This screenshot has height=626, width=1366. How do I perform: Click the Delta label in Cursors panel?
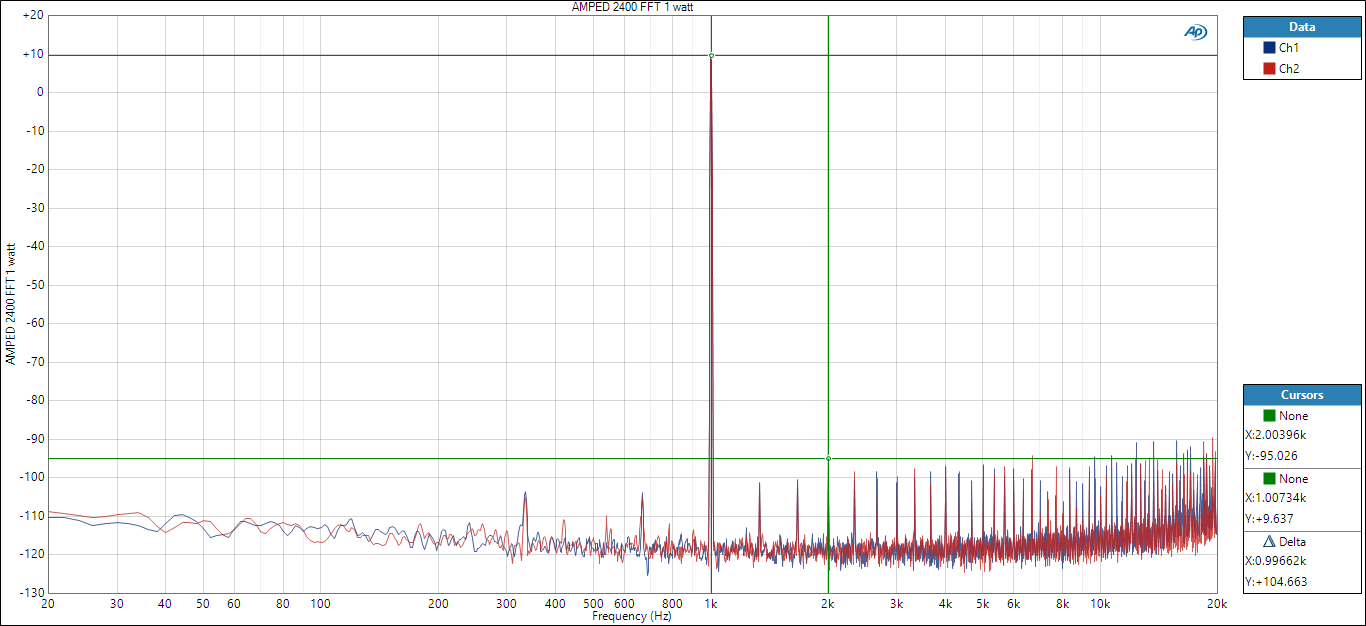coord(1292,542)
